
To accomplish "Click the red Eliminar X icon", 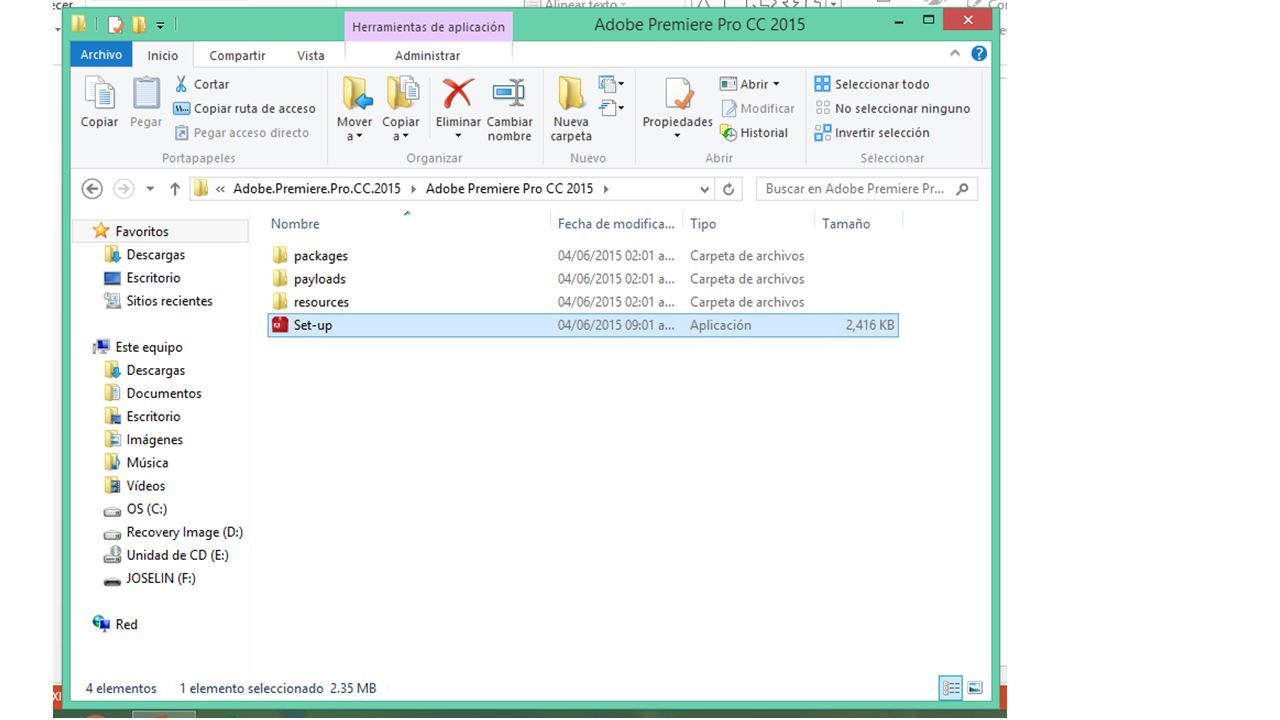I will [x=458, y=94].
